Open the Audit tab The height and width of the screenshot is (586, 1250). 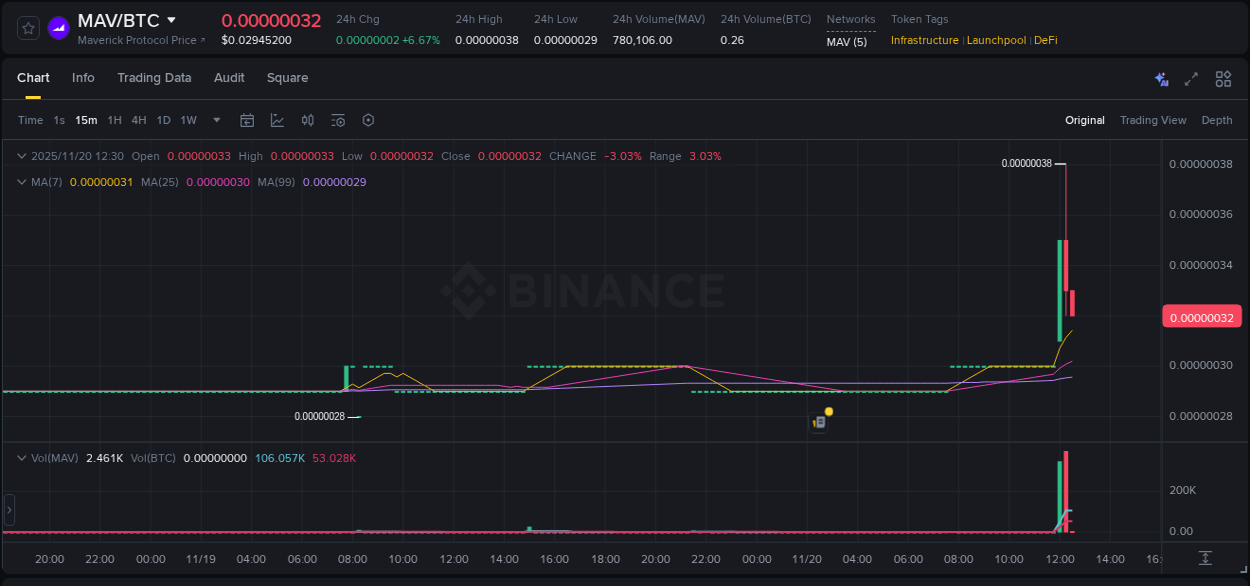click(x=229, y=78)
